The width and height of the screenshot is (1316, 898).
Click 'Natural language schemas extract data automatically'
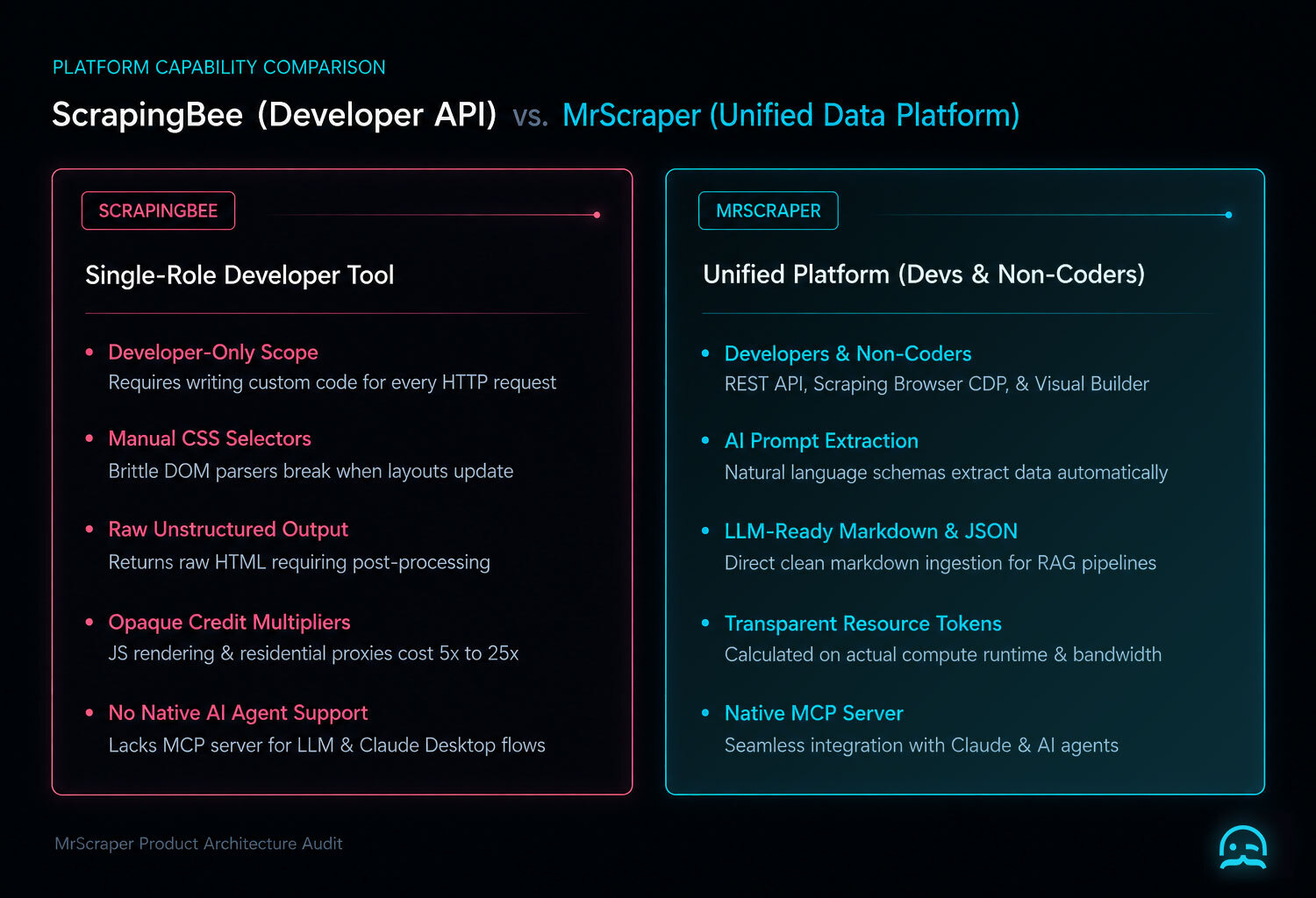[946, 473]
